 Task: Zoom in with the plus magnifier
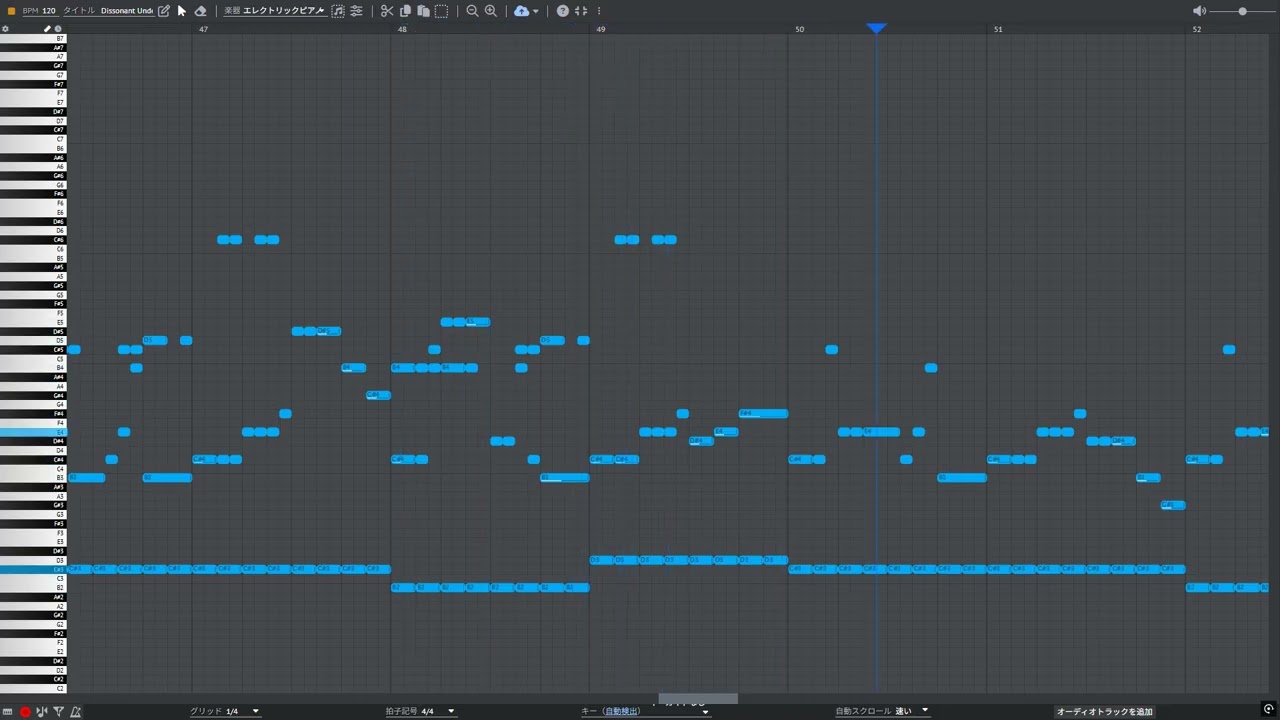coord(491,11)
